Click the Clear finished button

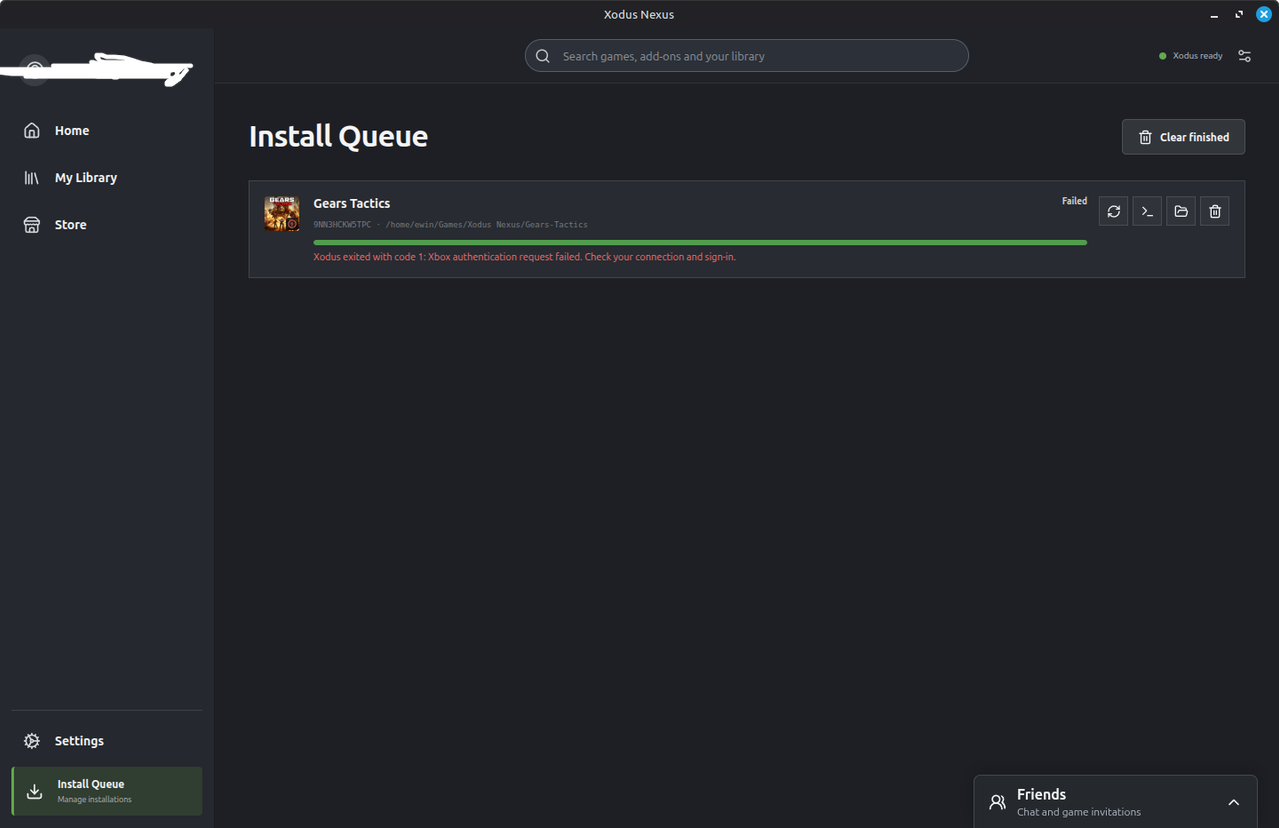click(x=1183, y=137)
